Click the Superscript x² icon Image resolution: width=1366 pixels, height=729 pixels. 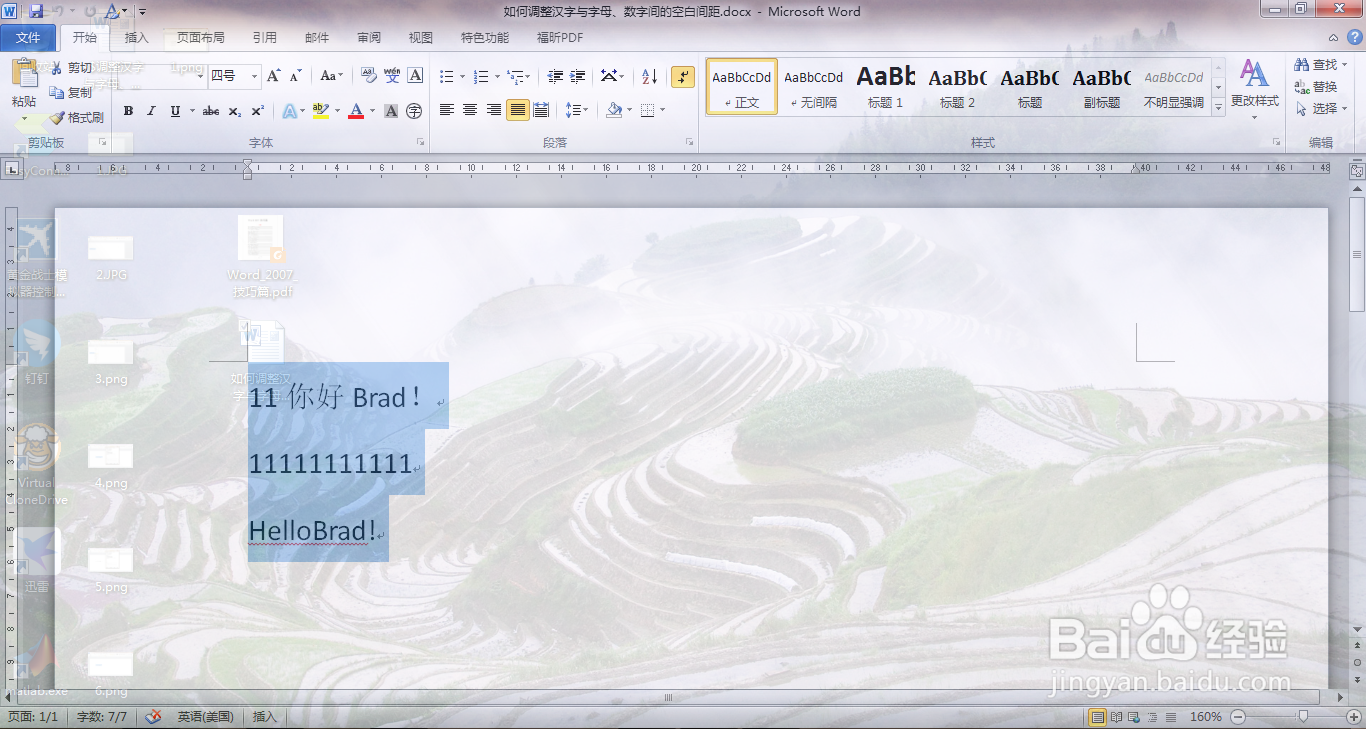[x=258, y=111]
